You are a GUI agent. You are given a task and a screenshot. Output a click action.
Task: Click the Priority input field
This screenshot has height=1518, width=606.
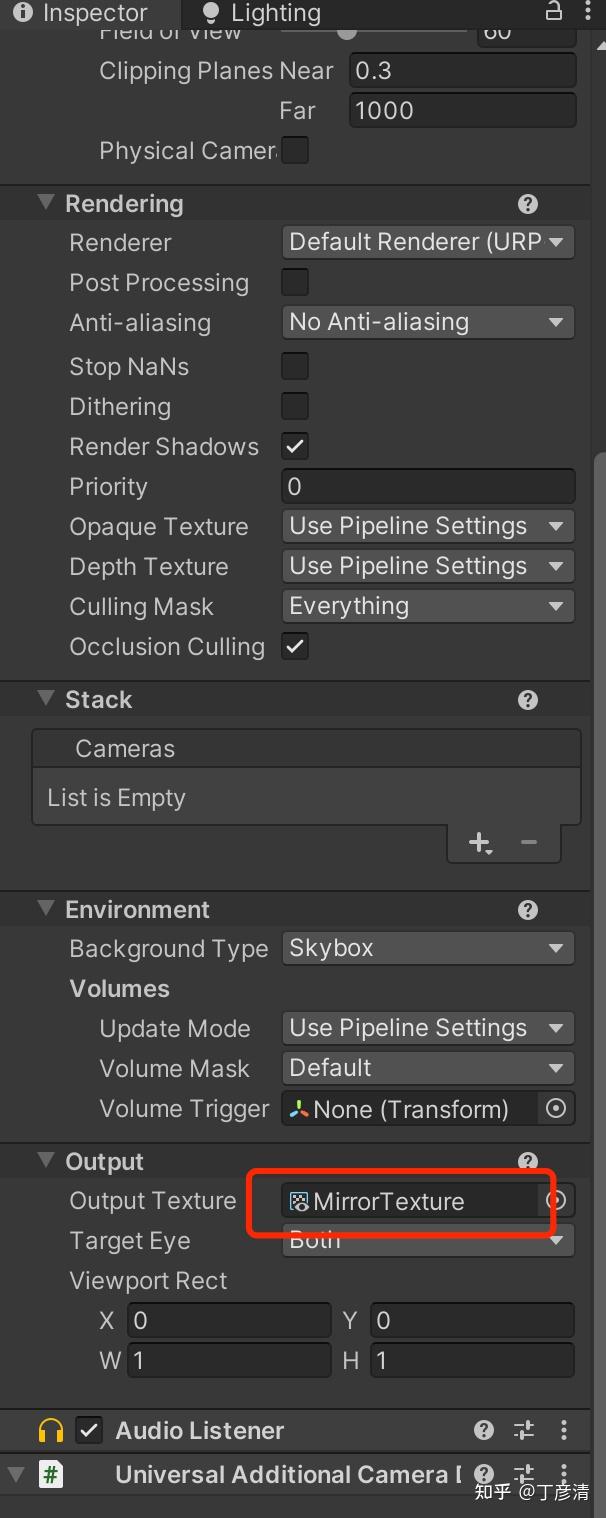[428, 486]
